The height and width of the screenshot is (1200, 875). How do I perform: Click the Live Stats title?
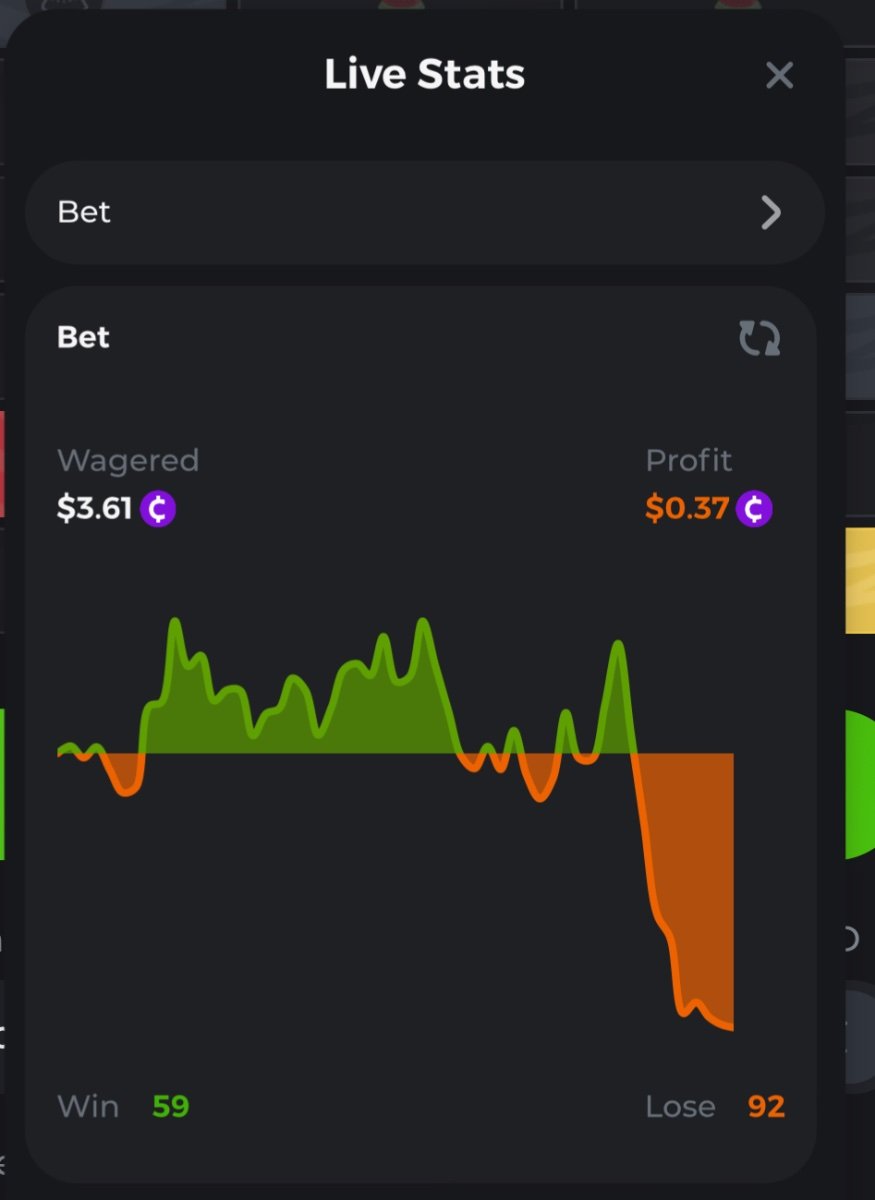click(x=424, y=75)
